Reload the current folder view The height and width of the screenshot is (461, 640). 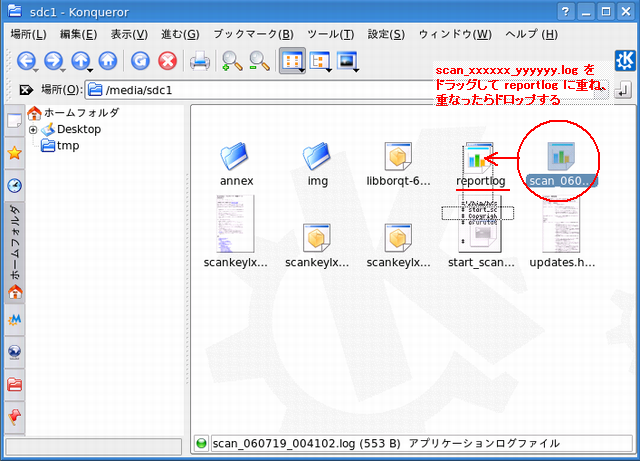140,61
